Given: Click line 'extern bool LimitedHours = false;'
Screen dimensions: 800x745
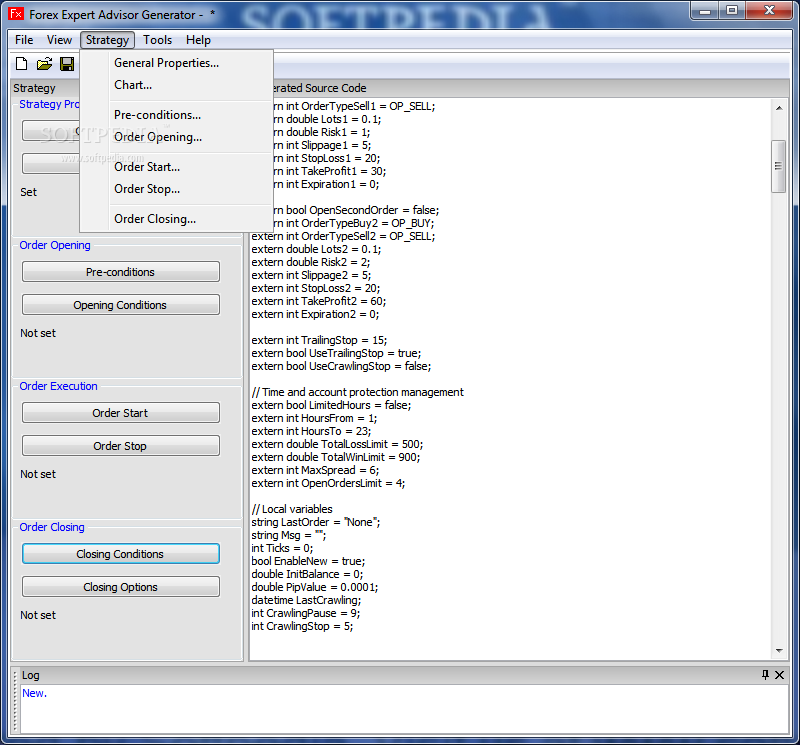Looking at the screenshot, I should (x=331, y=405).
